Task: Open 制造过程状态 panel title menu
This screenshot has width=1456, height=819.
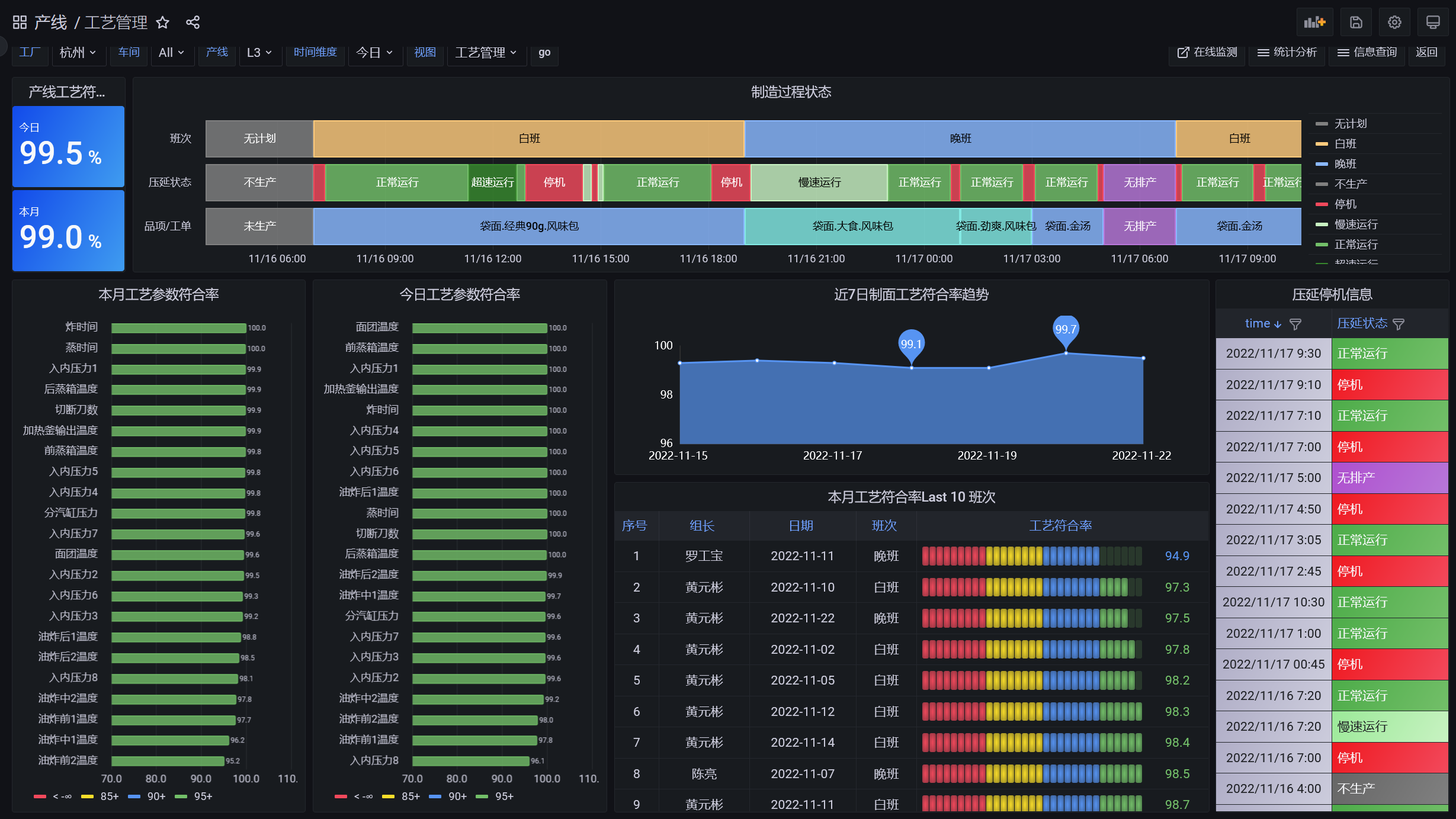Action: [791, 92]
